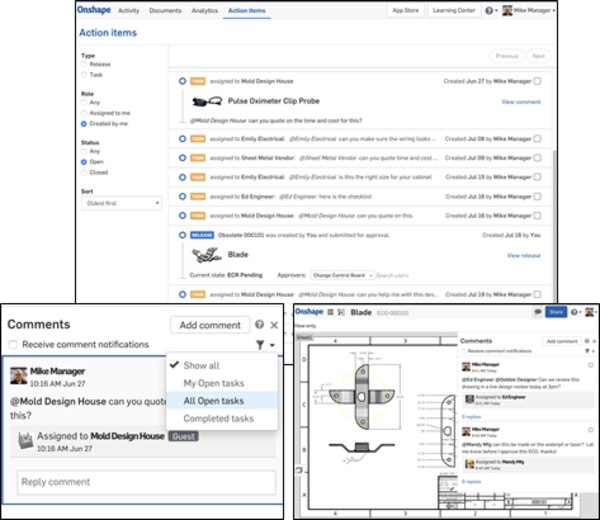Tick checkbox on Emily Electrical wiring row
The width and height of the screenshot is (600, 520).
[x=537, y=139]
